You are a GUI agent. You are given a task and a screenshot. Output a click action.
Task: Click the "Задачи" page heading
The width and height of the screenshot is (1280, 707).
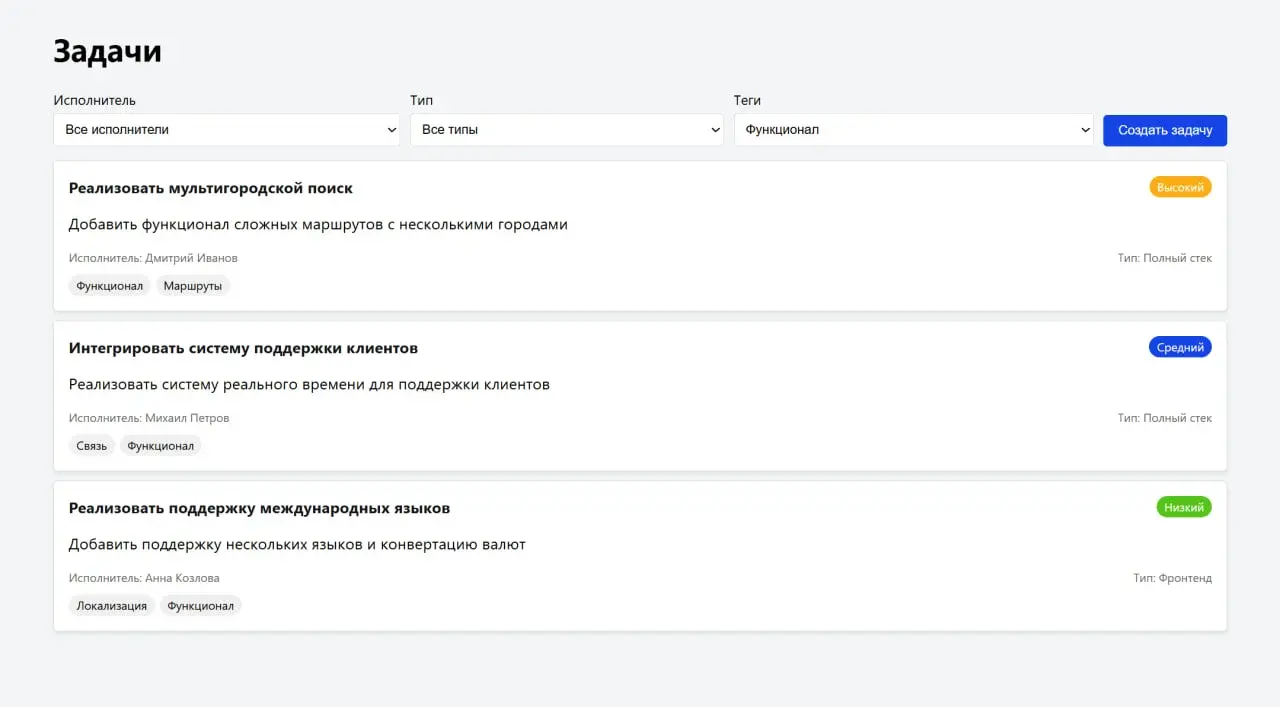[x=108, y=51]
